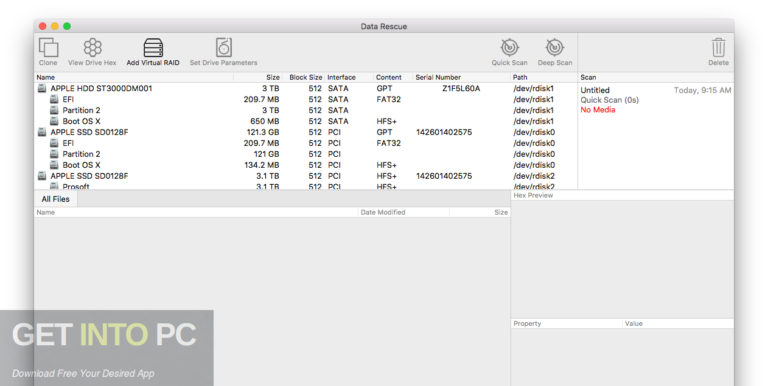Click serial number Z1F5L60A
The height and width of the screenshot is (386, 768).
[461, 89]
